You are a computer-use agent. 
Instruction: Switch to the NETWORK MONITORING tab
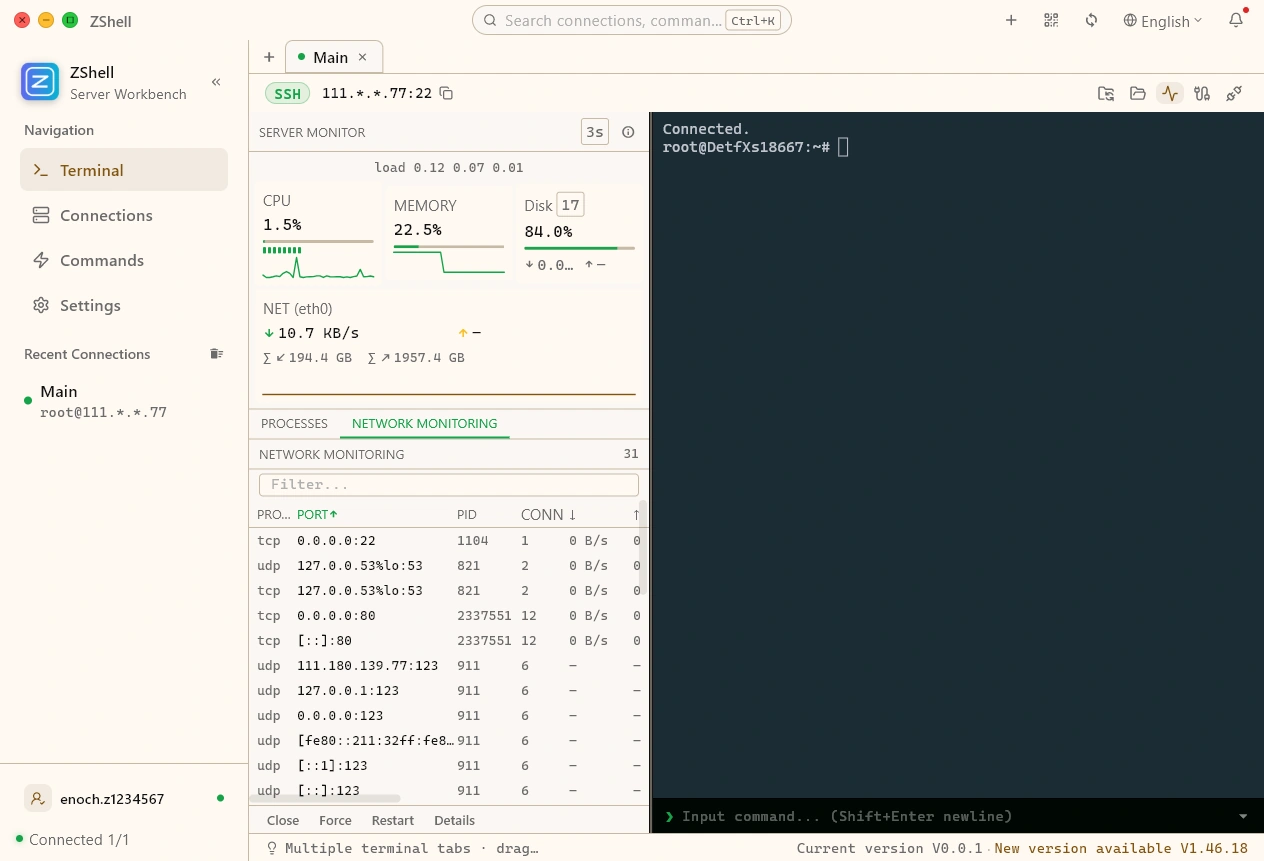[424, 424]
